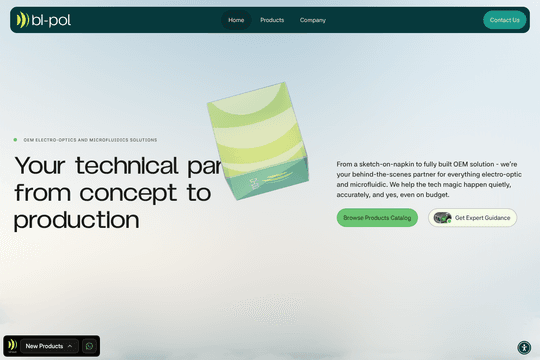Viewport: 540px width, 360px height.
Task: Expand the New Products panel
Action: [49, 346]
